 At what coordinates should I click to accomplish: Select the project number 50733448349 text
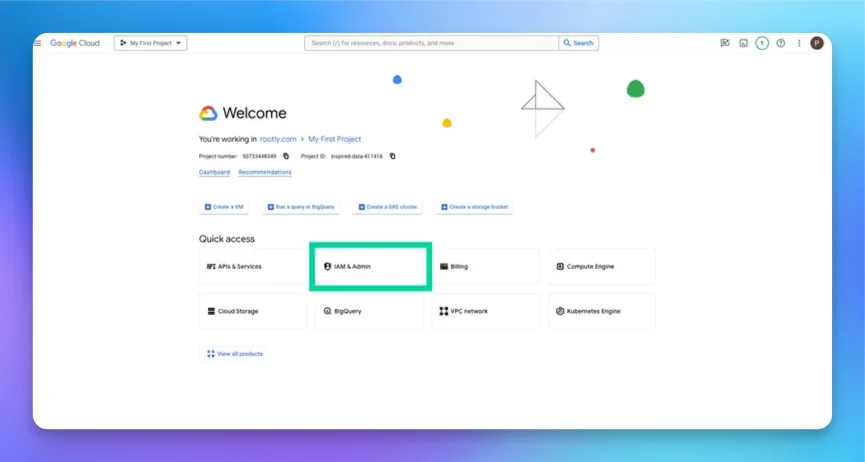259,156
